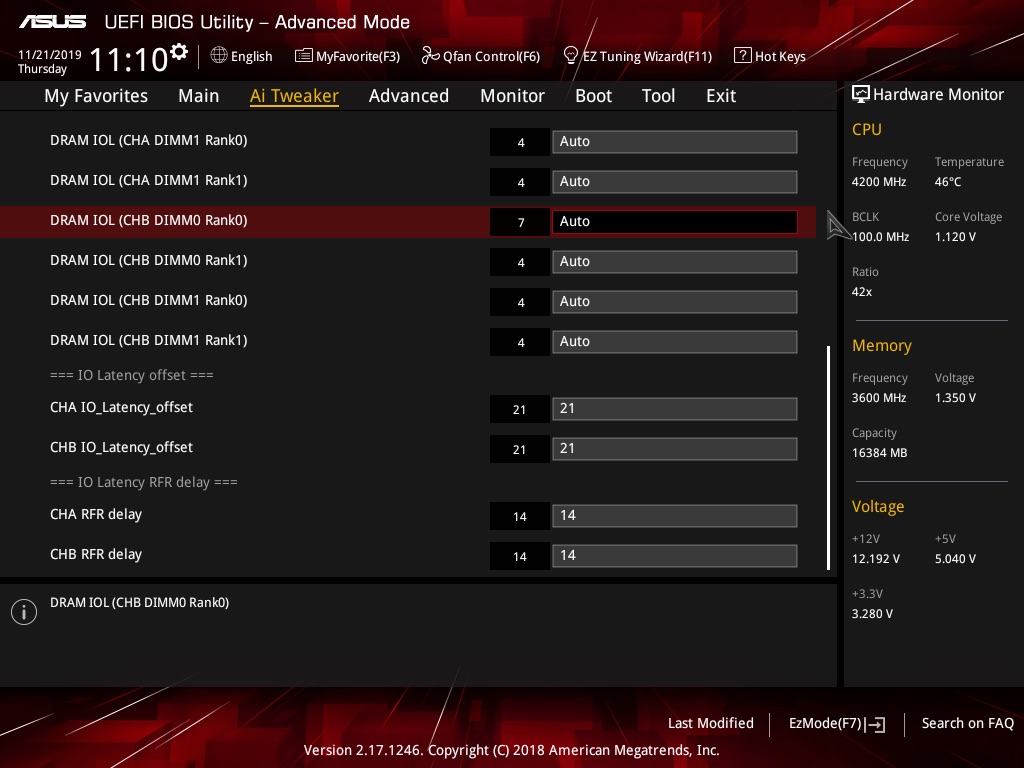Image resolution: width=1024 pixels, height=768 pixels.
Task: Click English language button
Action: pos(242,56)
